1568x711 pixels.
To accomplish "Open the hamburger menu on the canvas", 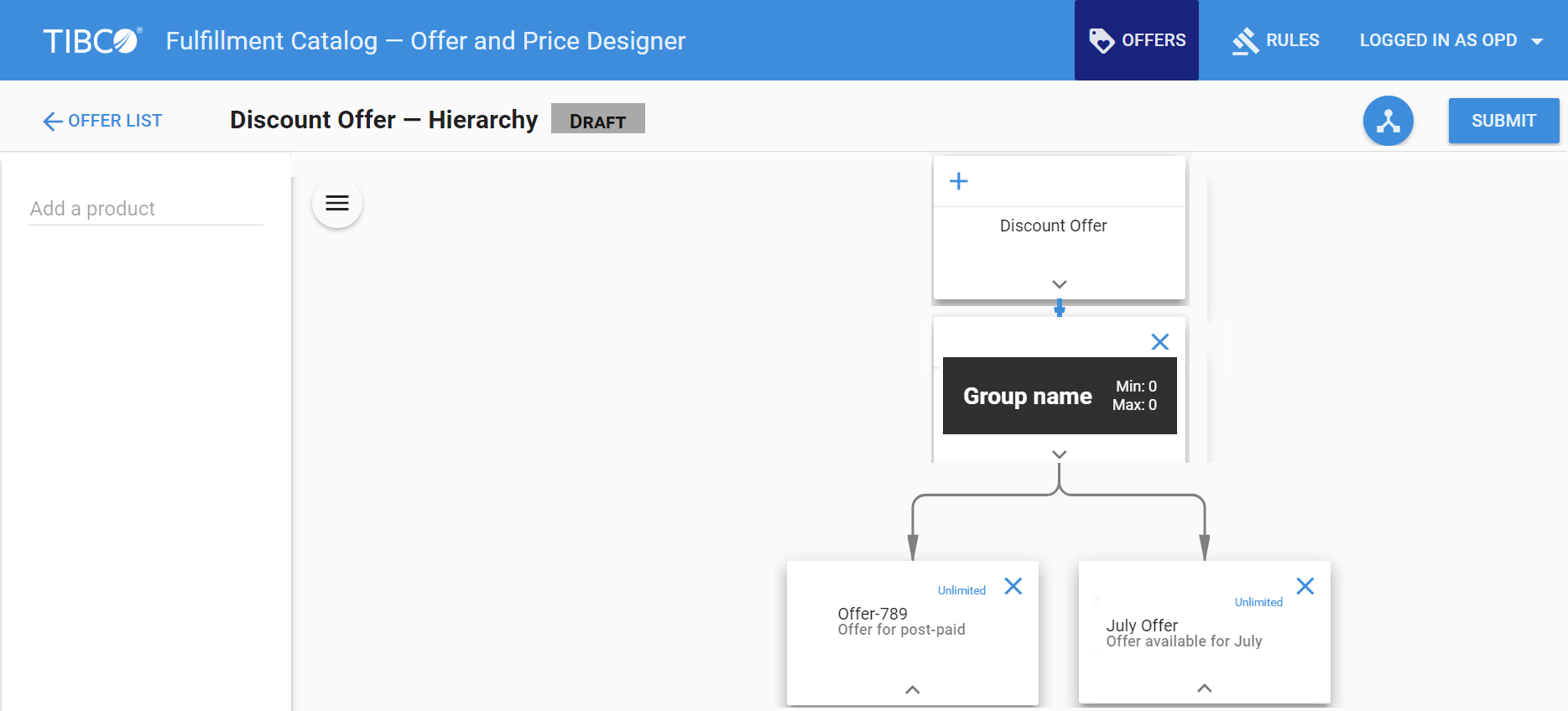I will [x=337, y=203].
